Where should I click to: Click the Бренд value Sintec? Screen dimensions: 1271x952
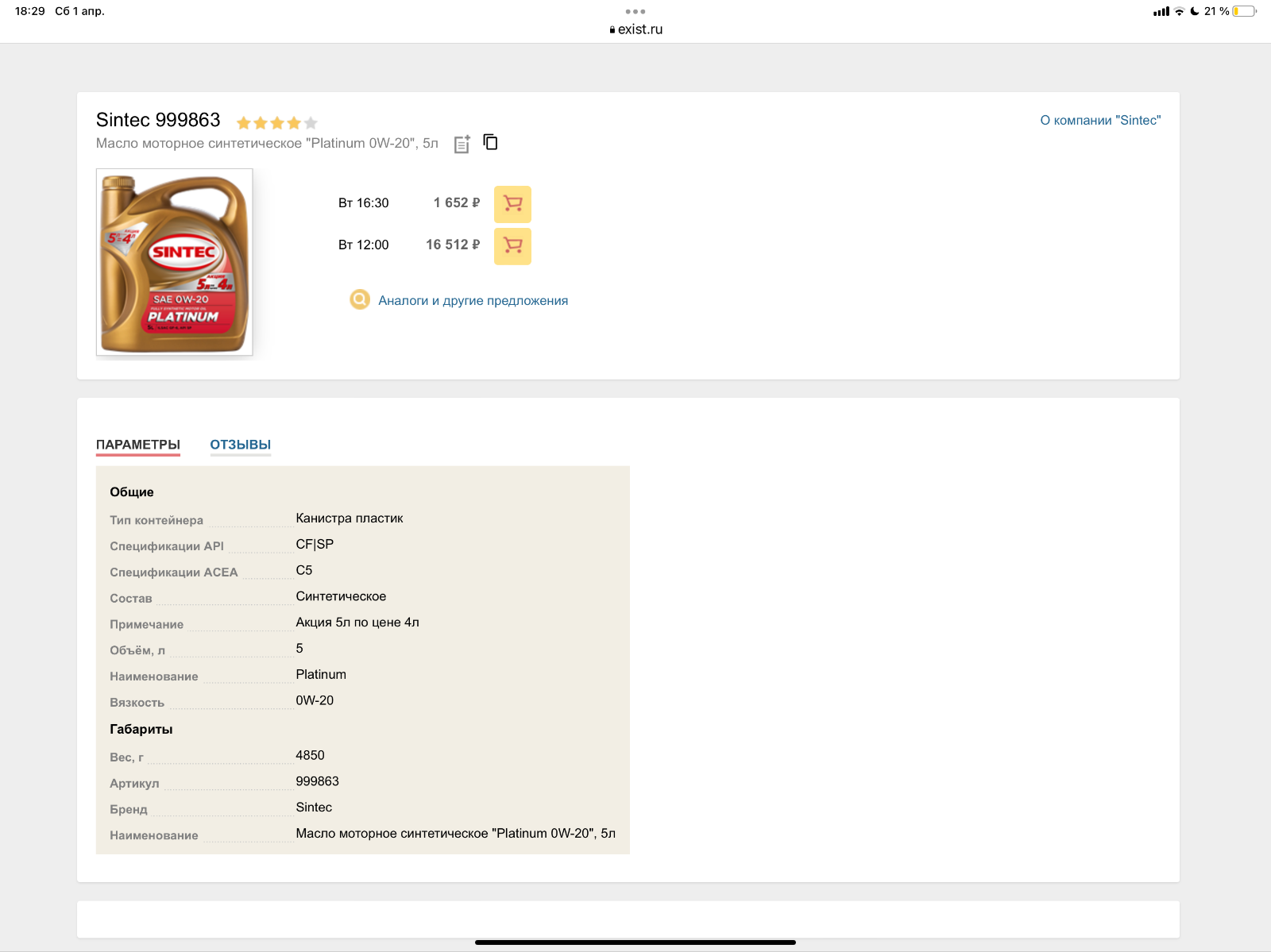[314, 807]
